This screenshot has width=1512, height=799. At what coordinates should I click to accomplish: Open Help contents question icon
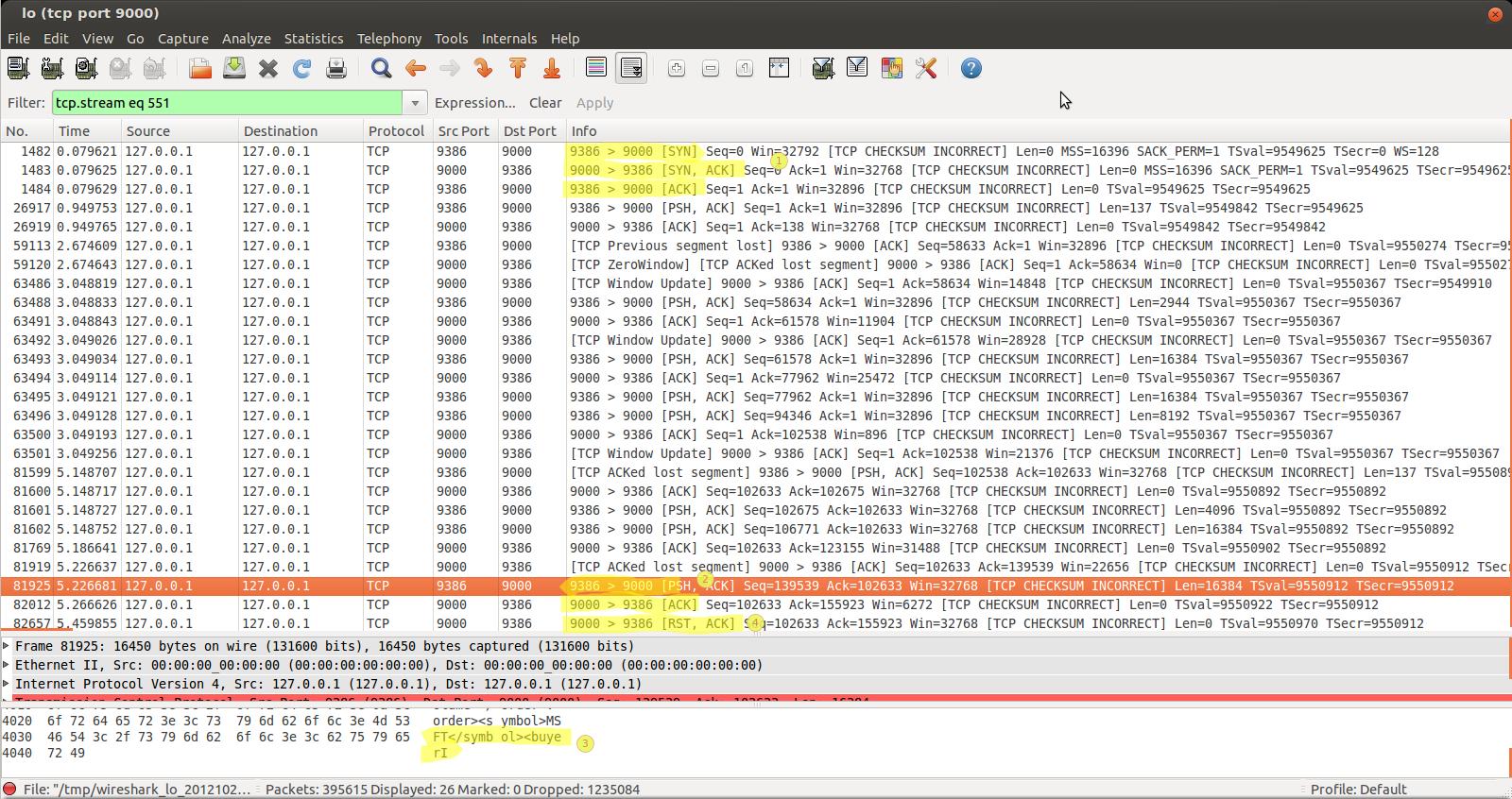pos(971,68)
